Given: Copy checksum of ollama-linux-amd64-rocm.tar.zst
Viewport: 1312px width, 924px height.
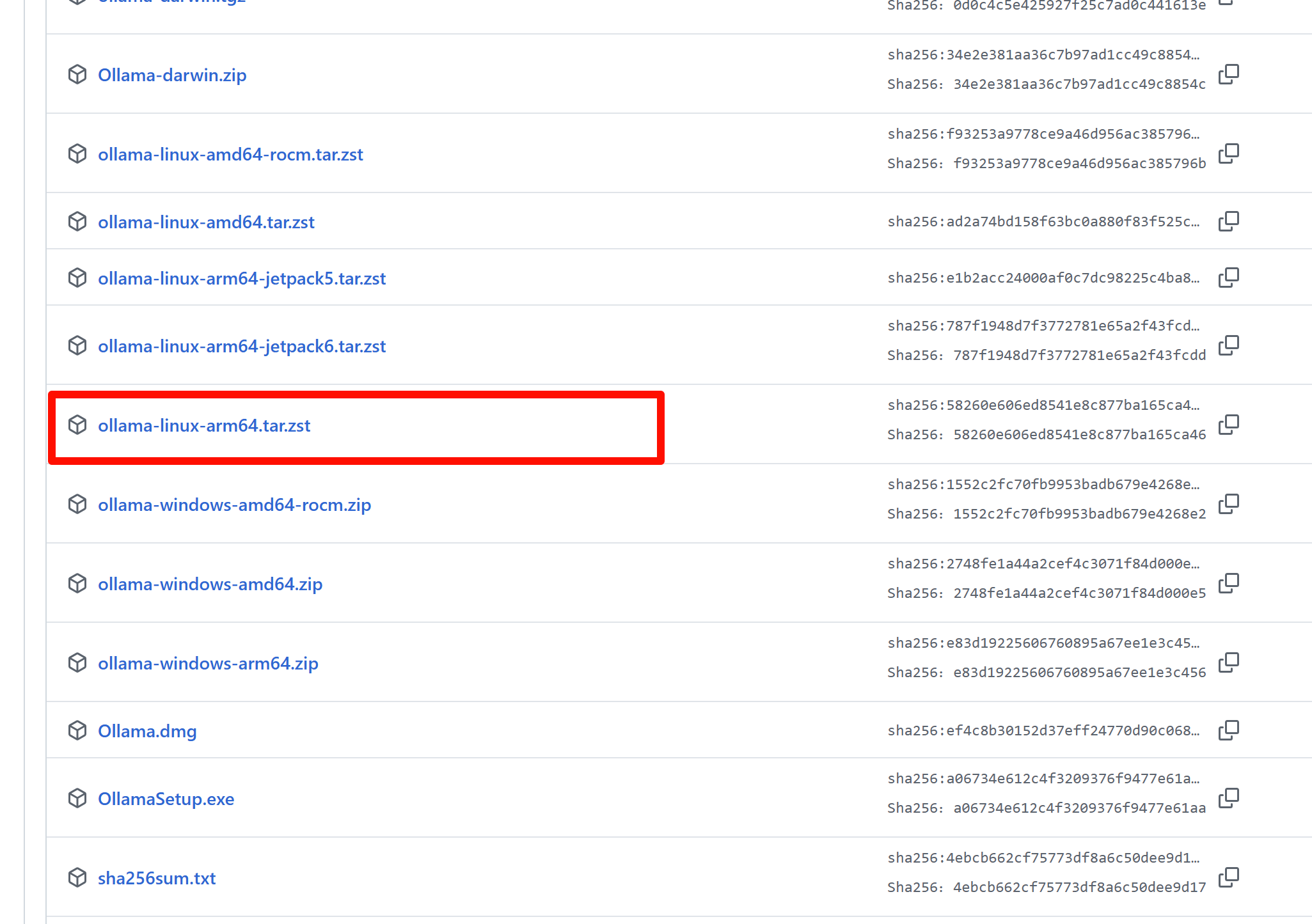Looking at the screenshot, I should [x=1228, y=153].
